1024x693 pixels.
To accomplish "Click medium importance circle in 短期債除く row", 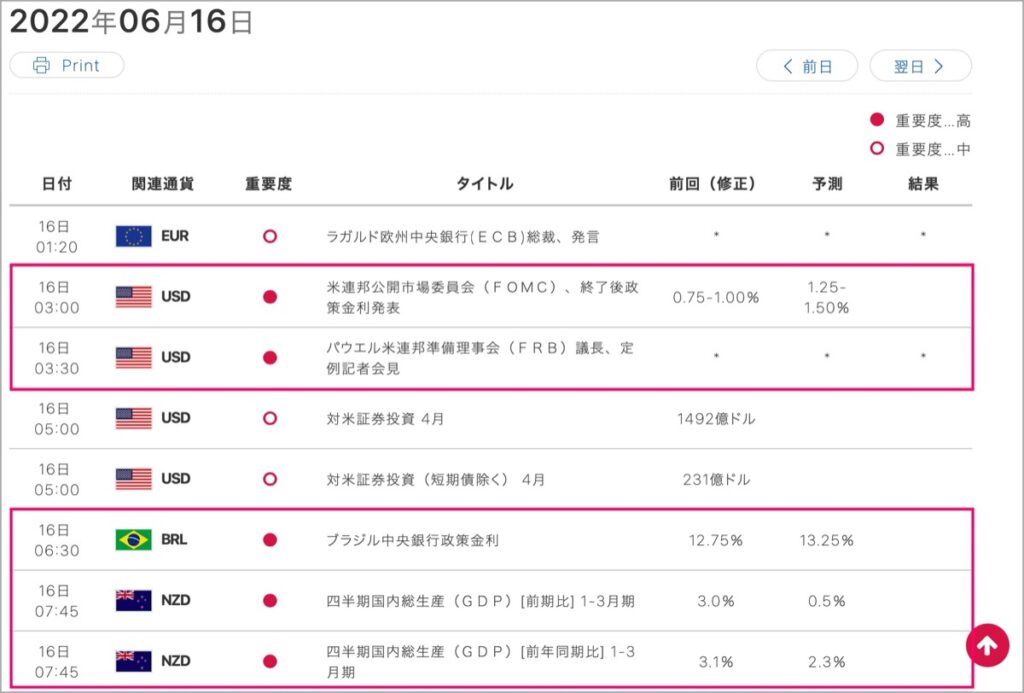I will pyautogui.click(x=270, y=479).
